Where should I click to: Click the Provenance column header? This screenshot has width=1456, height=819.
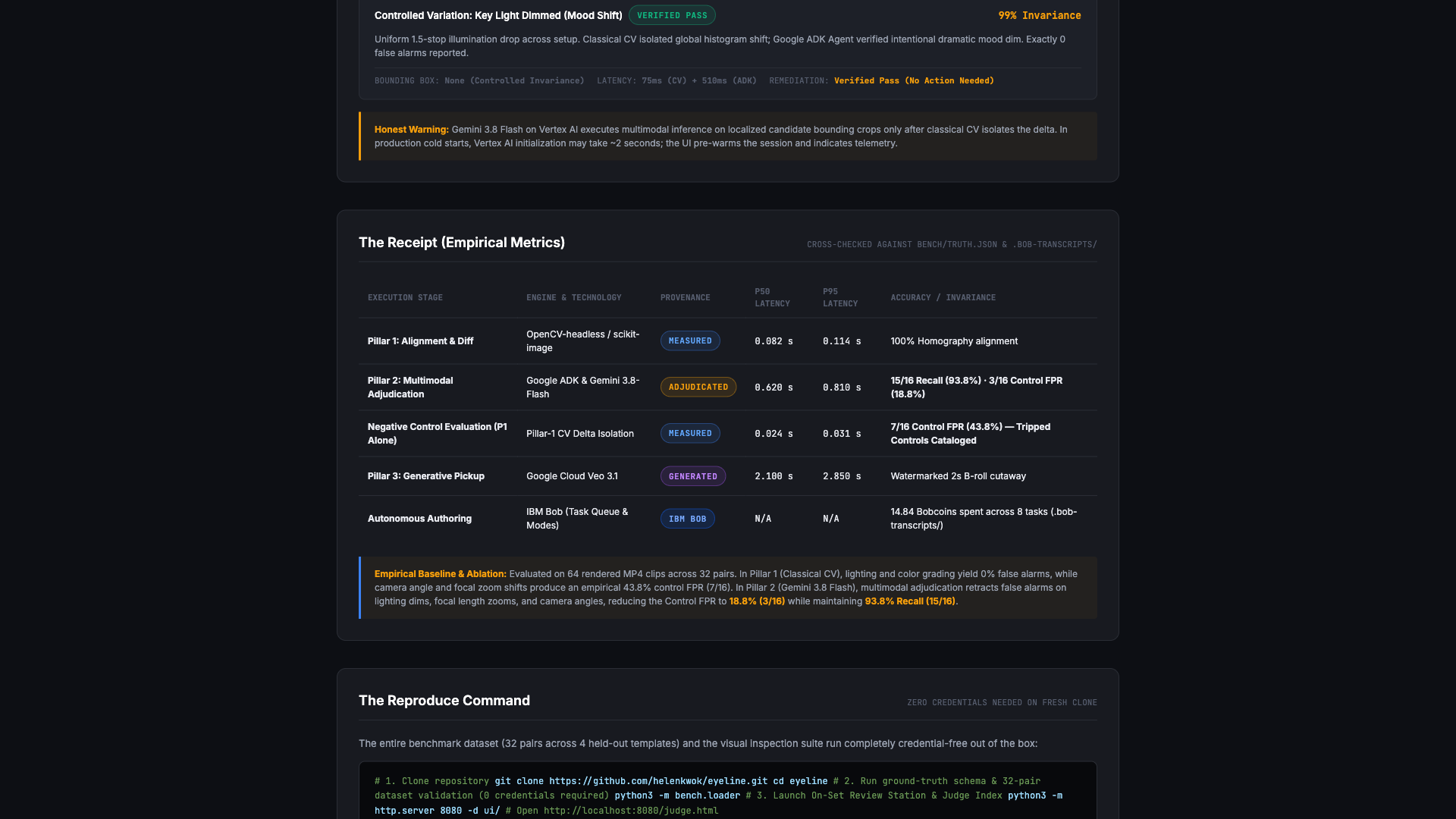point(686,297)
